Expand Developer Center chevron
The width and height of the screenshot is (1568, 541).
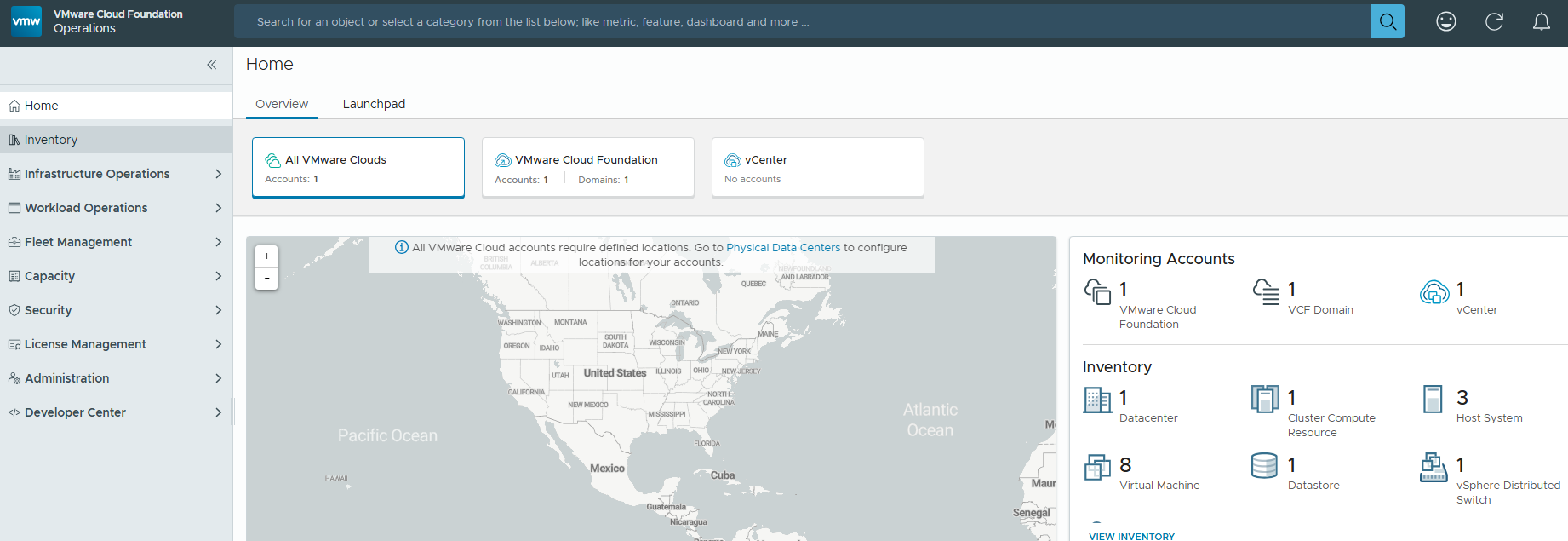click(x=219, y=412)
